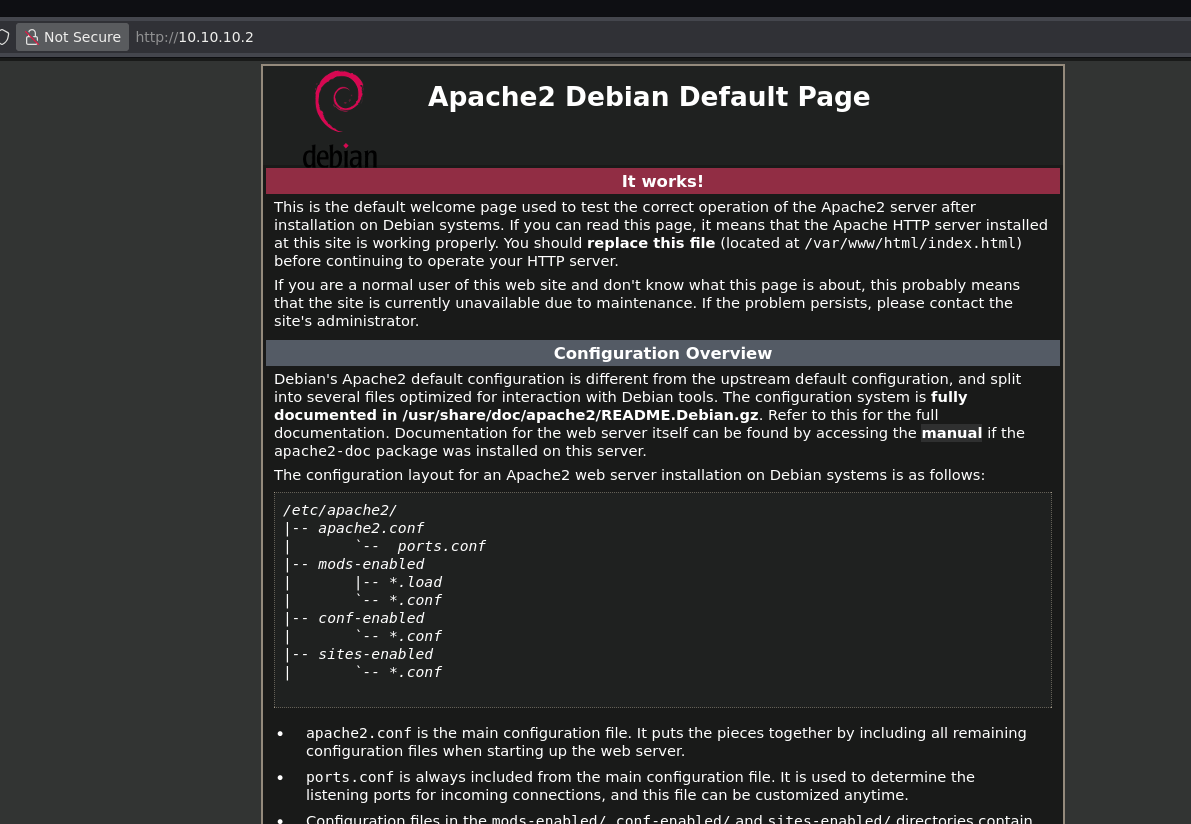This screenshot has width=1191, height=824.
Task: Click the Not Secure badge
Action: 72,37
